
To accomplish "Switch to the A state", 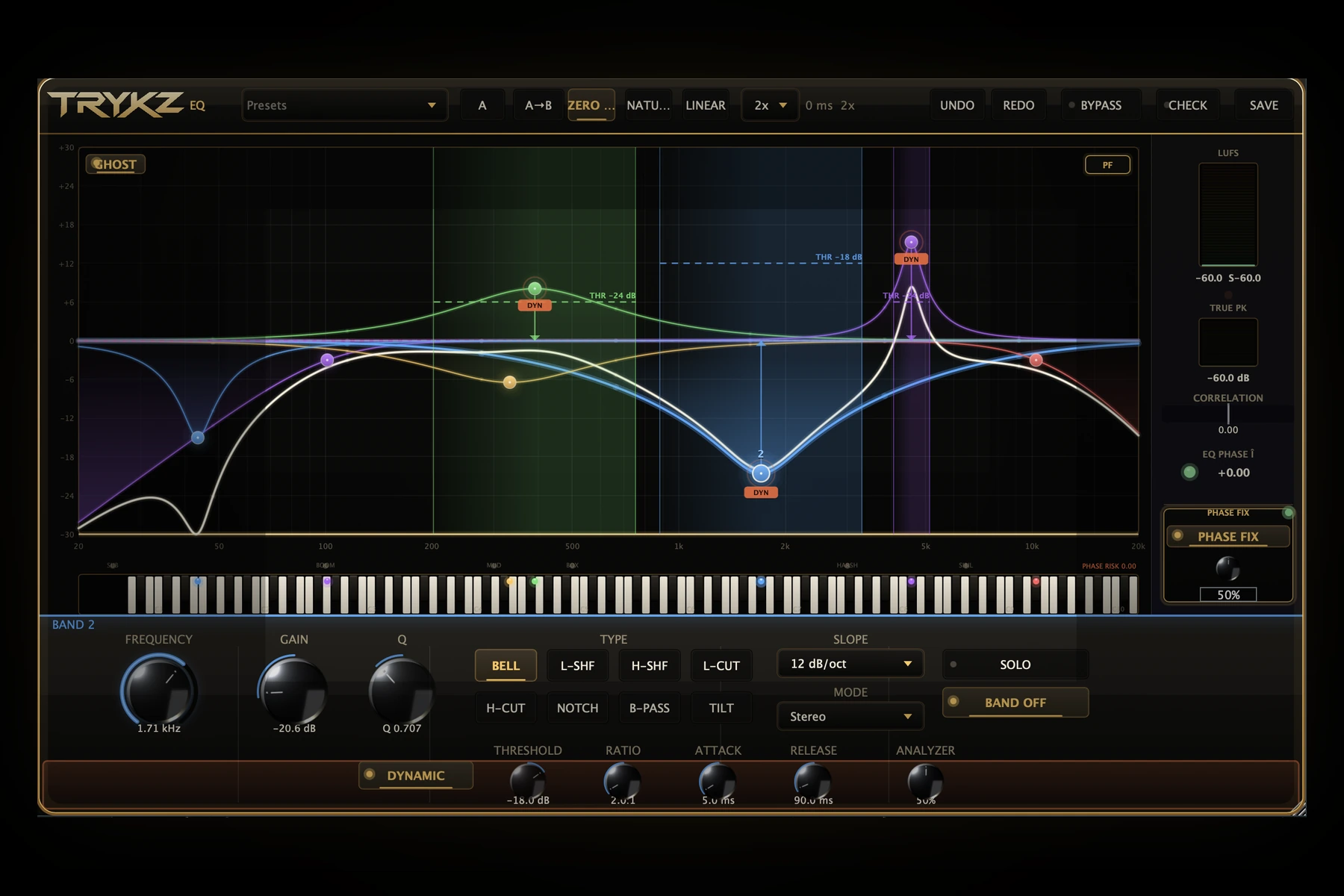I will tap(482, 105).
